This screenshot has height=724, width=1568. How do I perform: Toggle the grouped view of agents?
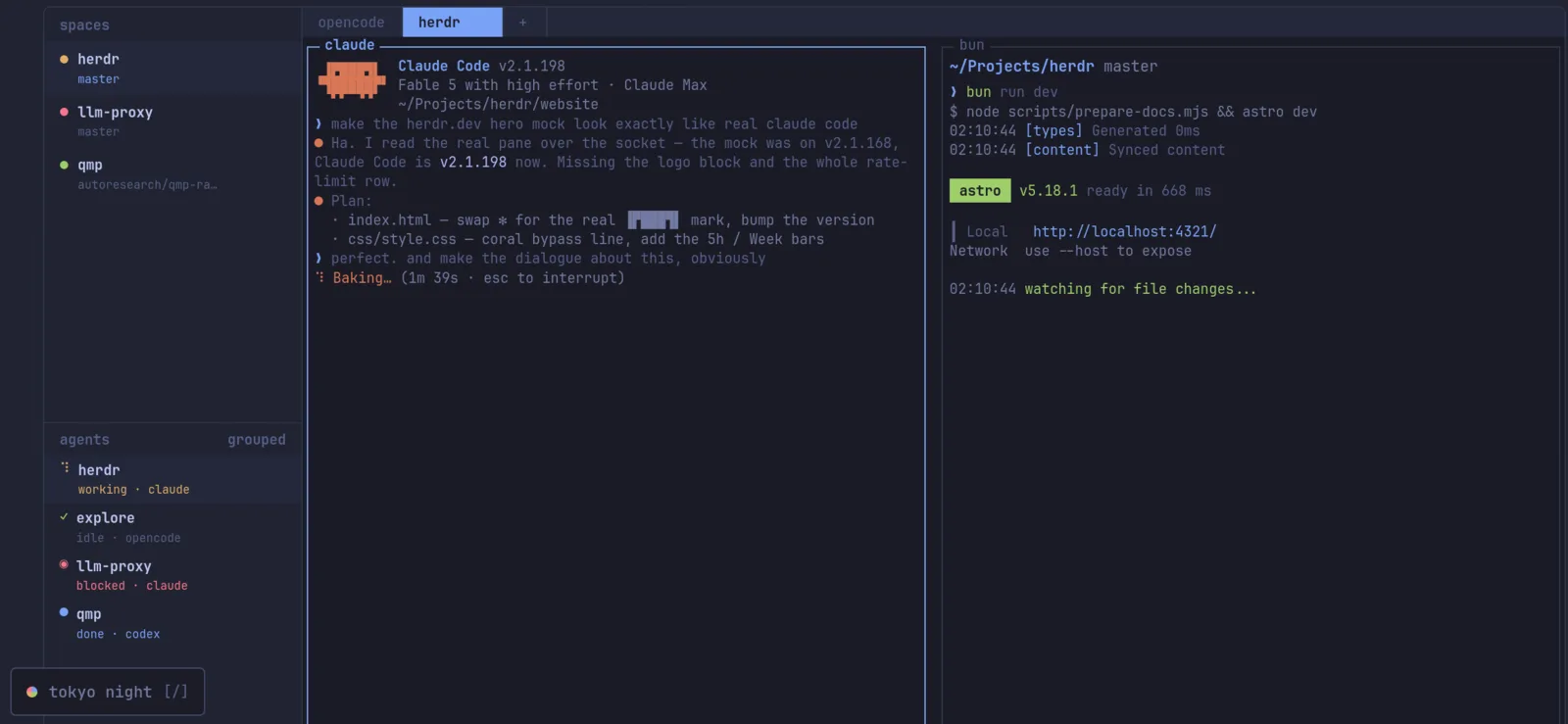[x=257, y=439]
